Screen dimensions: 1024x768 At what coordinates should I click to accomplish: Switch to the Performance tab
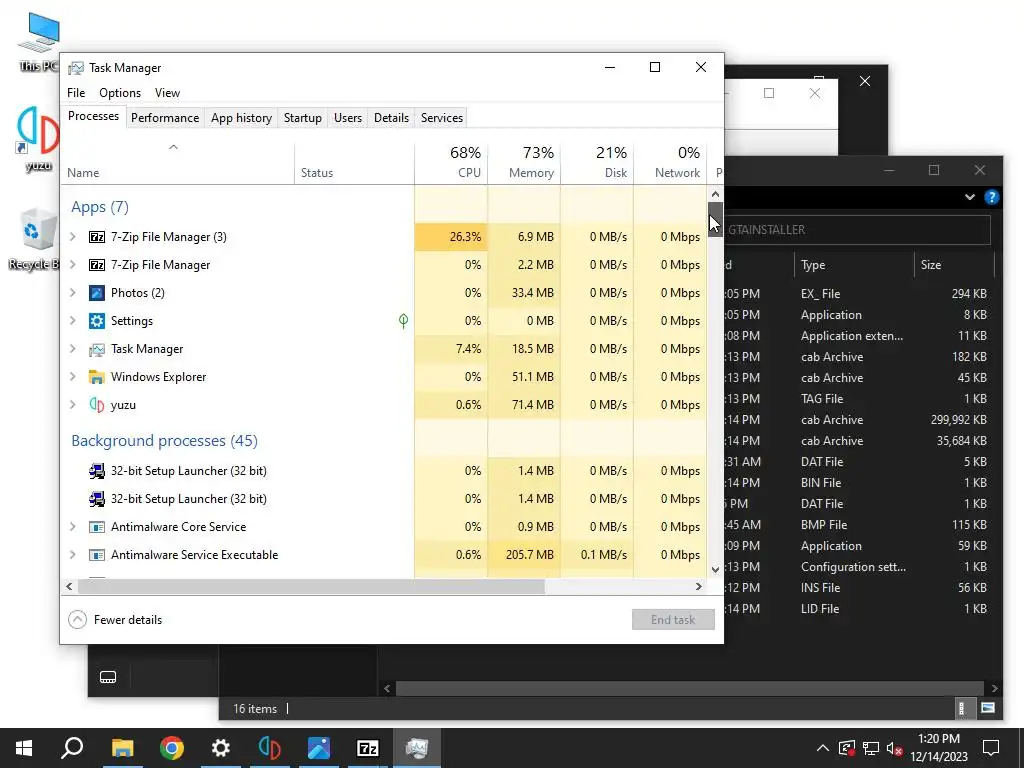coord(165,118)
